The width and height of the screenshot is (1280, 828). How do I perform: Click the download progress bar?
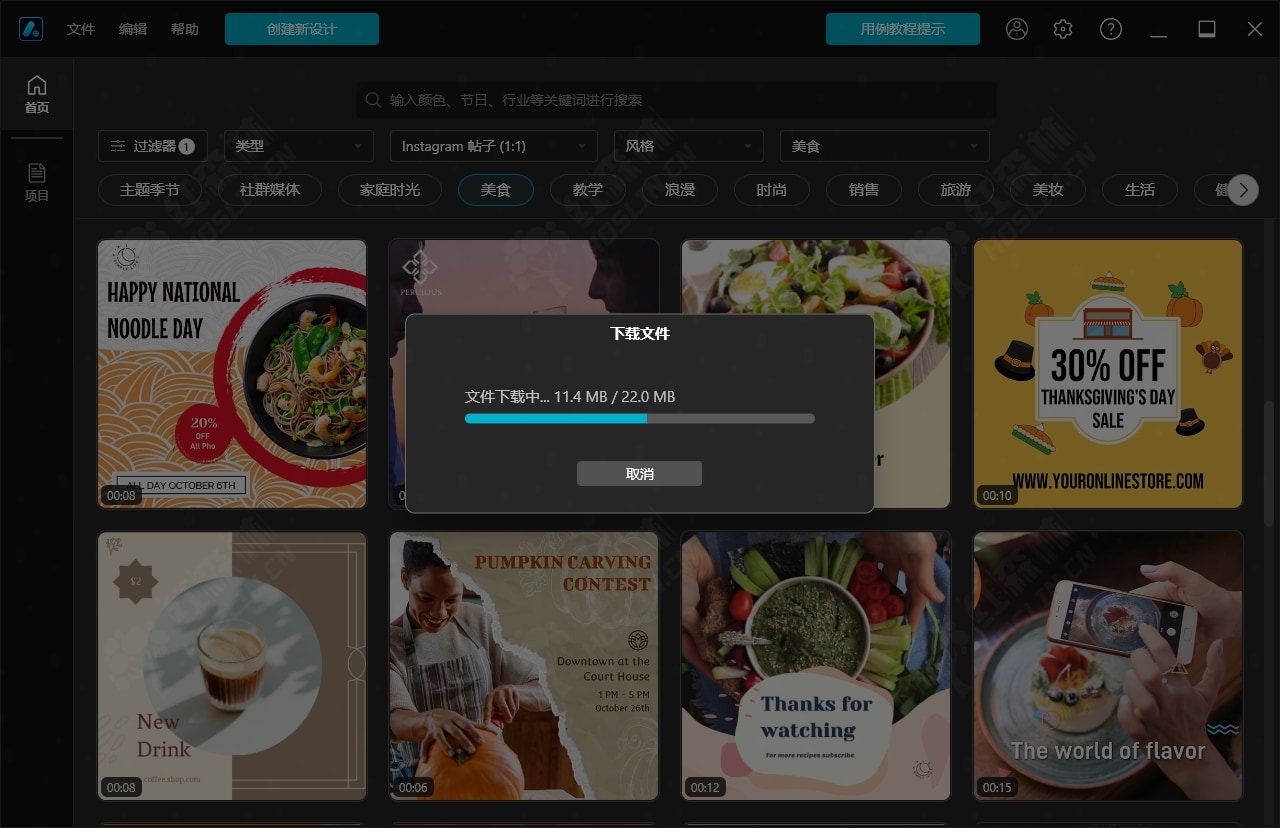point(640,419)
